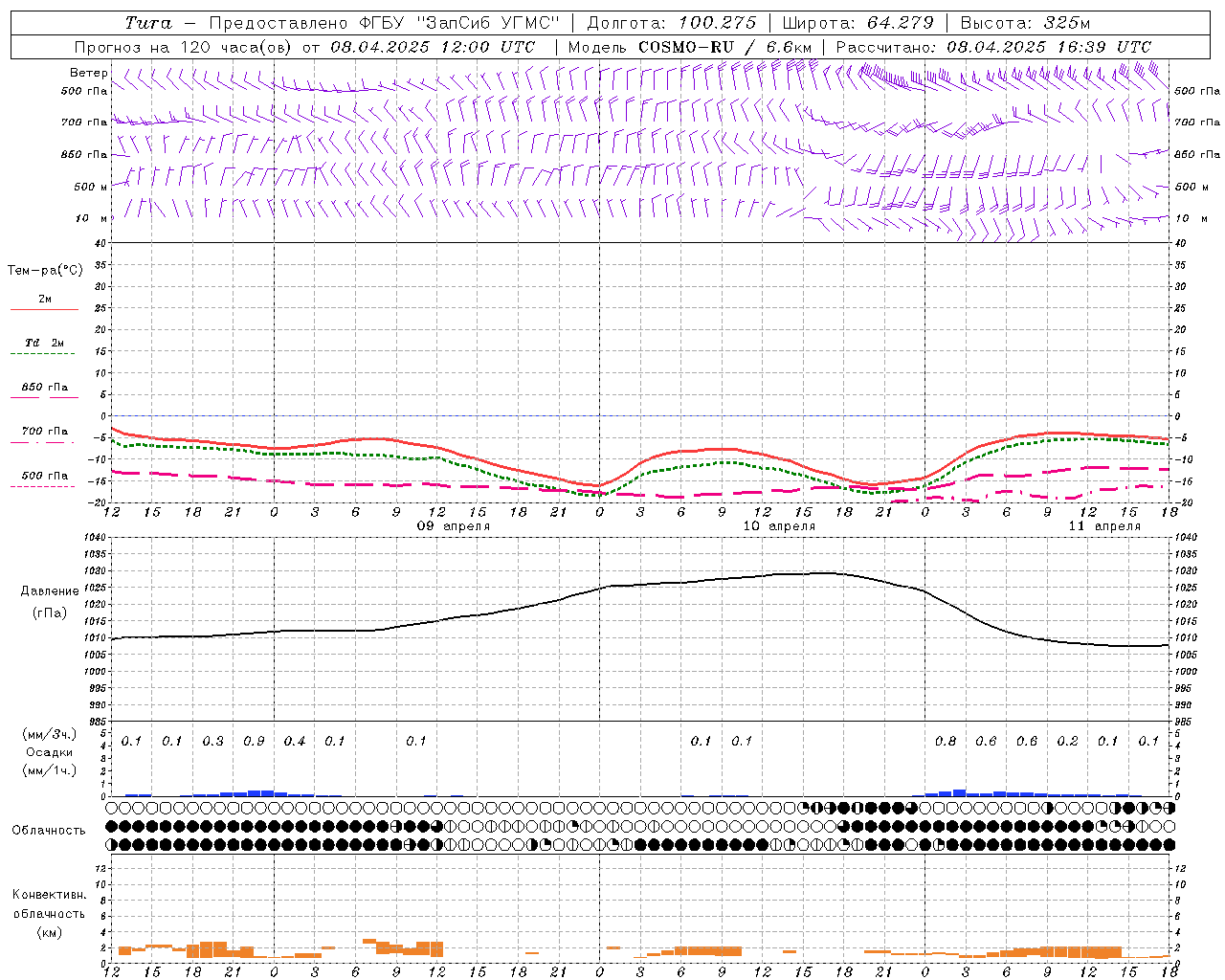Screen dimensions: 1225x980
Task: Click the longitude value "Долгота: 100.275"
Action: (x=671, y=23)
